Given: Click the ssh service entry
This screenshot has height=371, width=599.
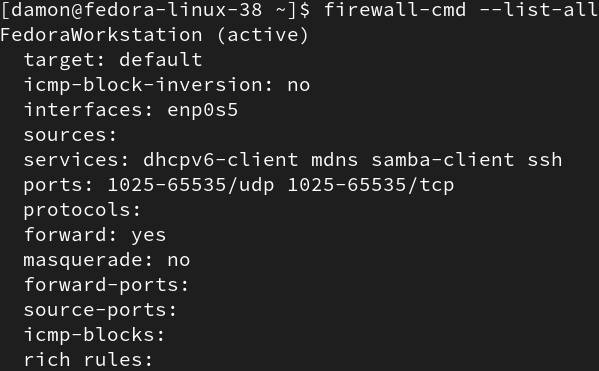Looking at the screenshot, I should click(545, 160).
